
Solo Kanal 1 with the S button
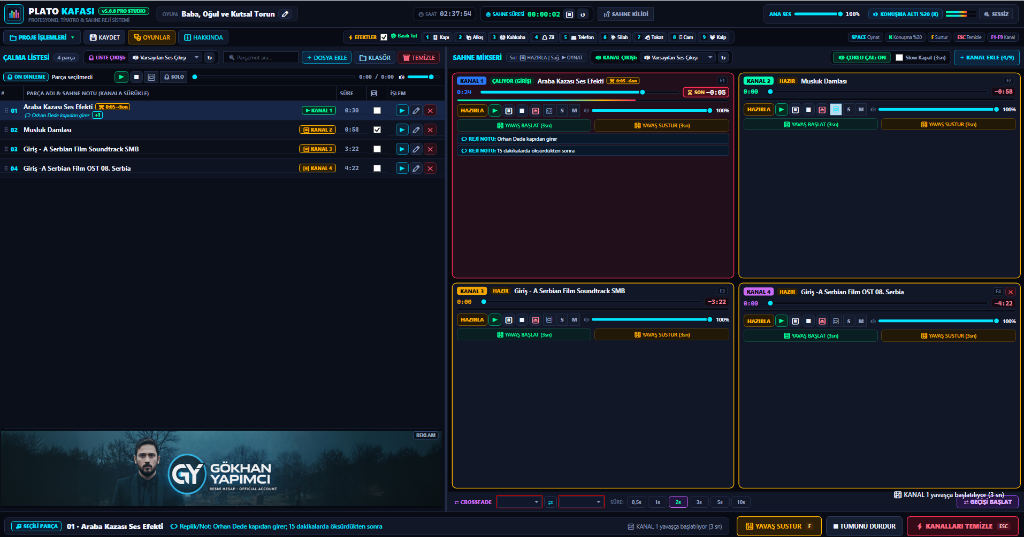tap(562, 110)
